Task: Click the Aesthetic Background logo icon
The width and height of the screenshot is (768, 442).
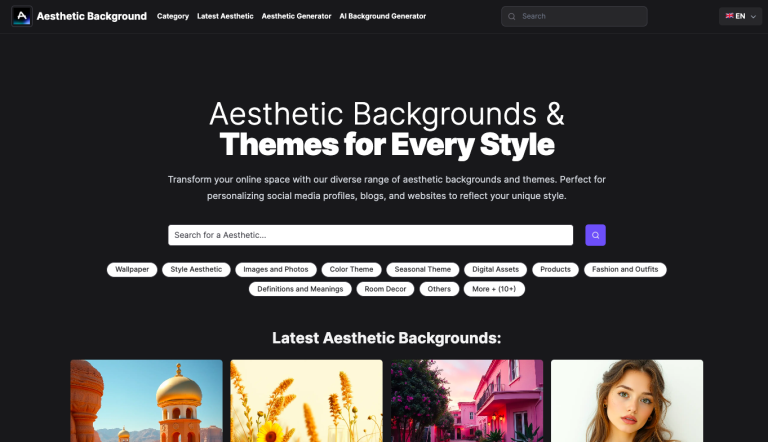Action: (x=21, y=16)
